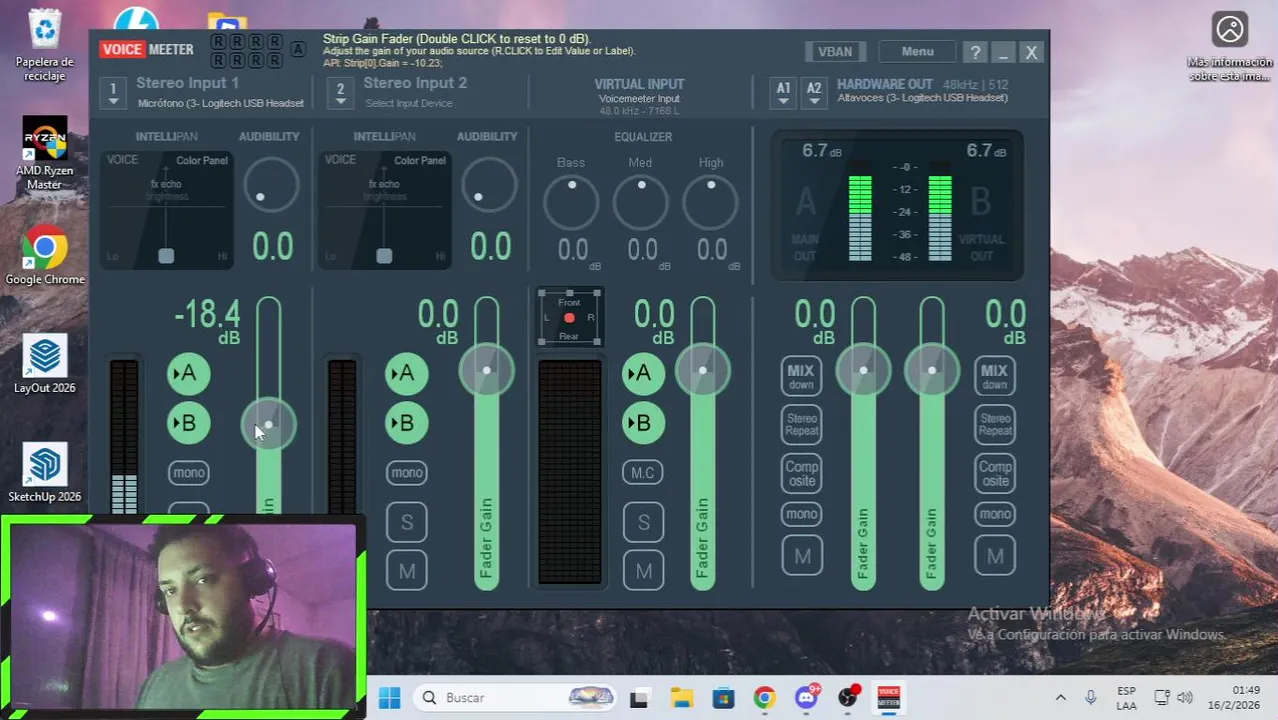
Task: Click Stereo Input 1 fader gain knob
Action: point(268,424)
